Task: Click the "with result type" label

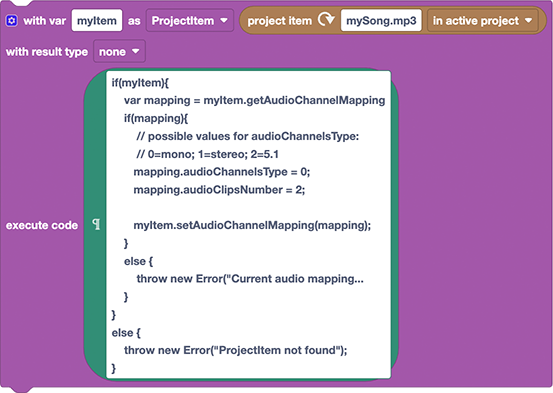Action: click(47, 52)
